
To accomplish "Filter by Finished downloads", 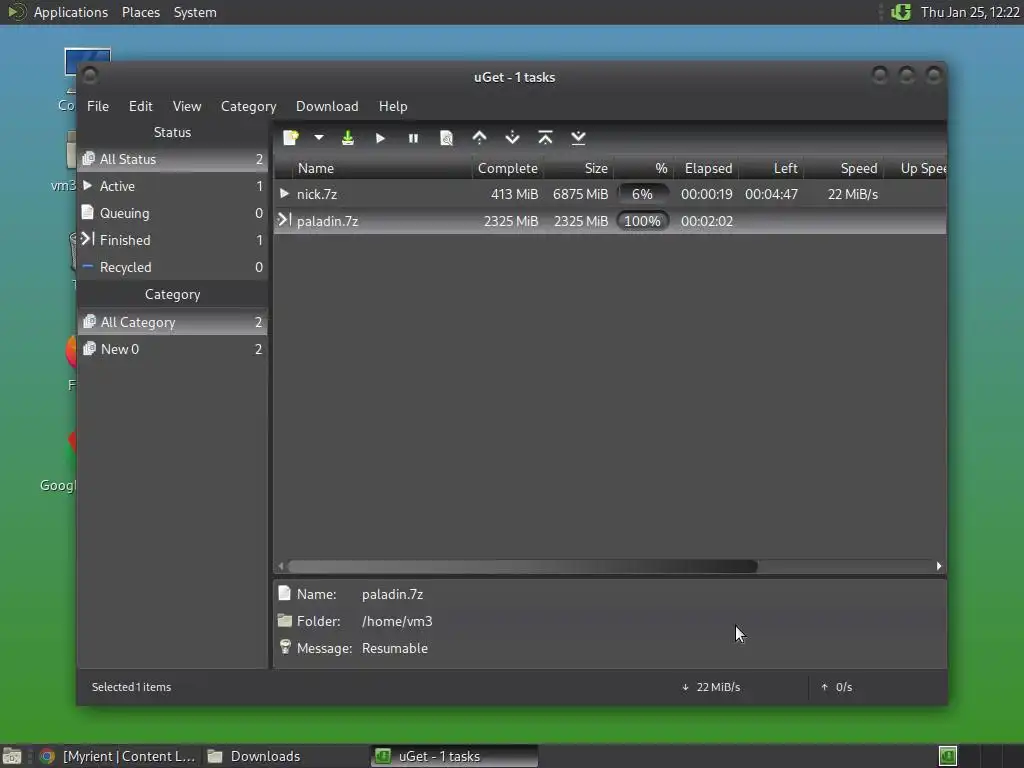I will [172, 240].
